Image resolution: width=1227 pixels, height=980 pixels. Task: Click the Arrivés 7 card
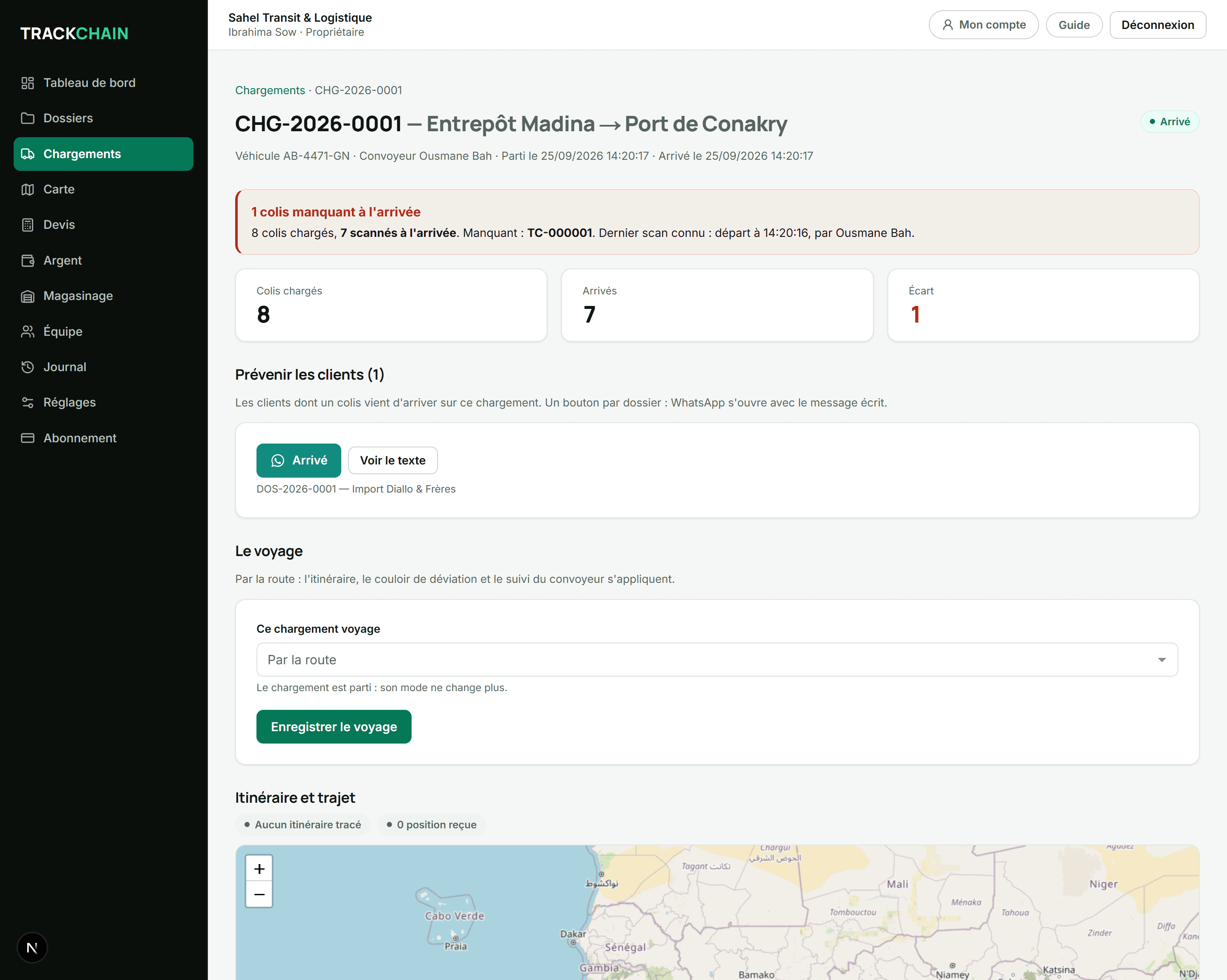click(717, 305)
